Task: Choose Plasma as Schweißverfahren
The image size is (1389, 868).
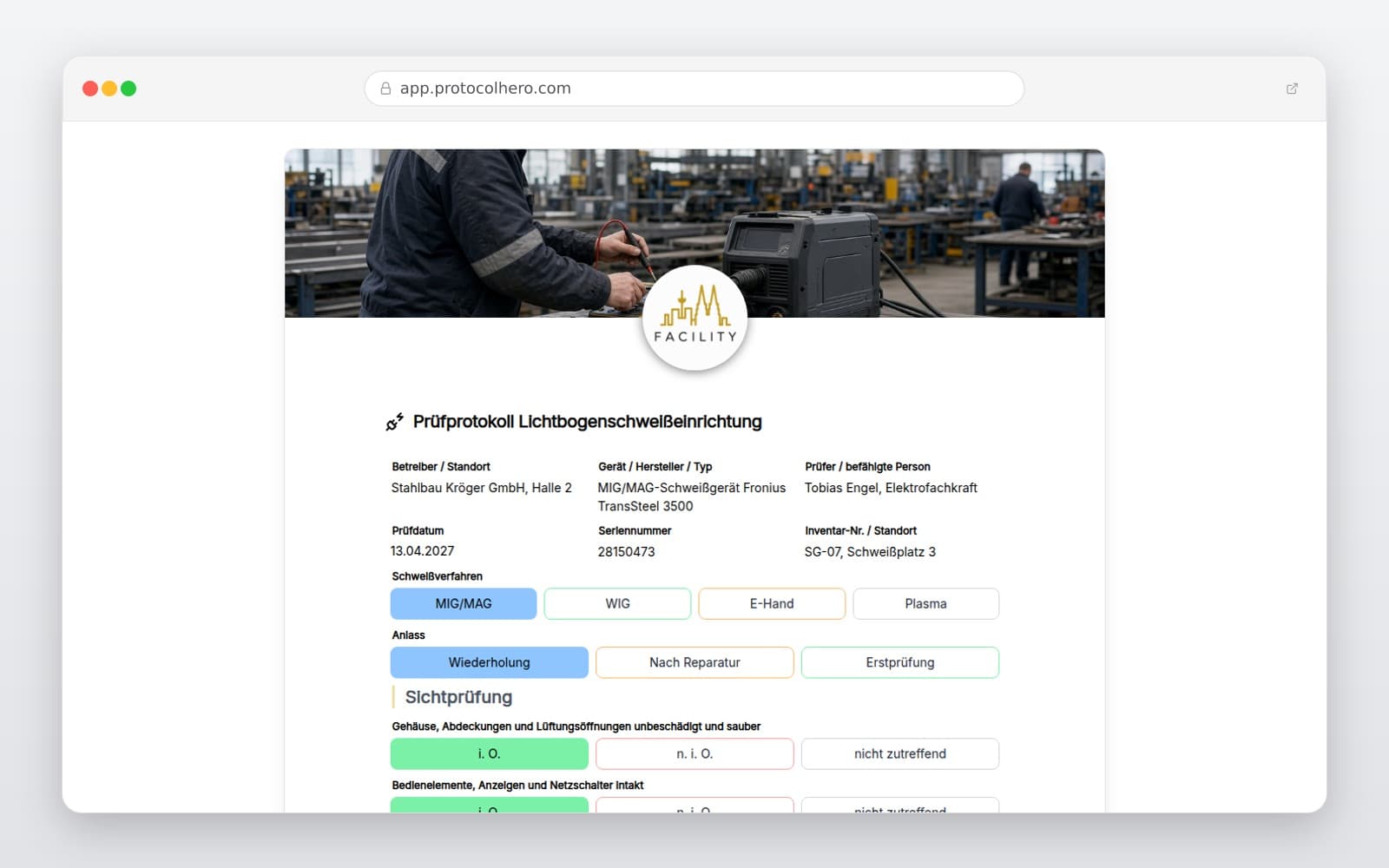Action: tap(925, 604)
